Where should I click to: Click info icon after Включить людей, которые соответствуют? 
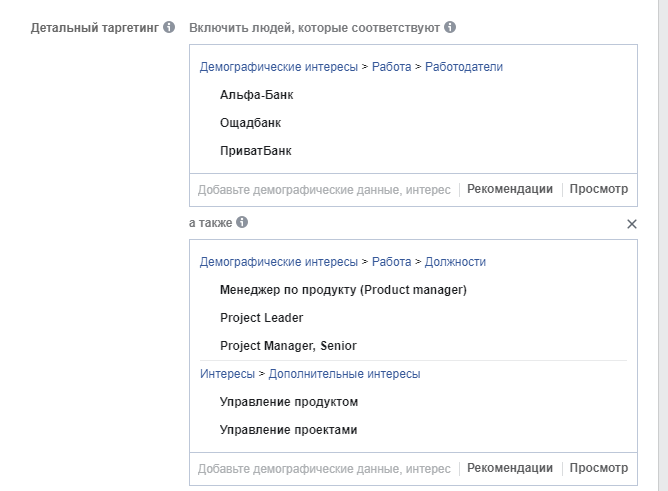(450, 27)
